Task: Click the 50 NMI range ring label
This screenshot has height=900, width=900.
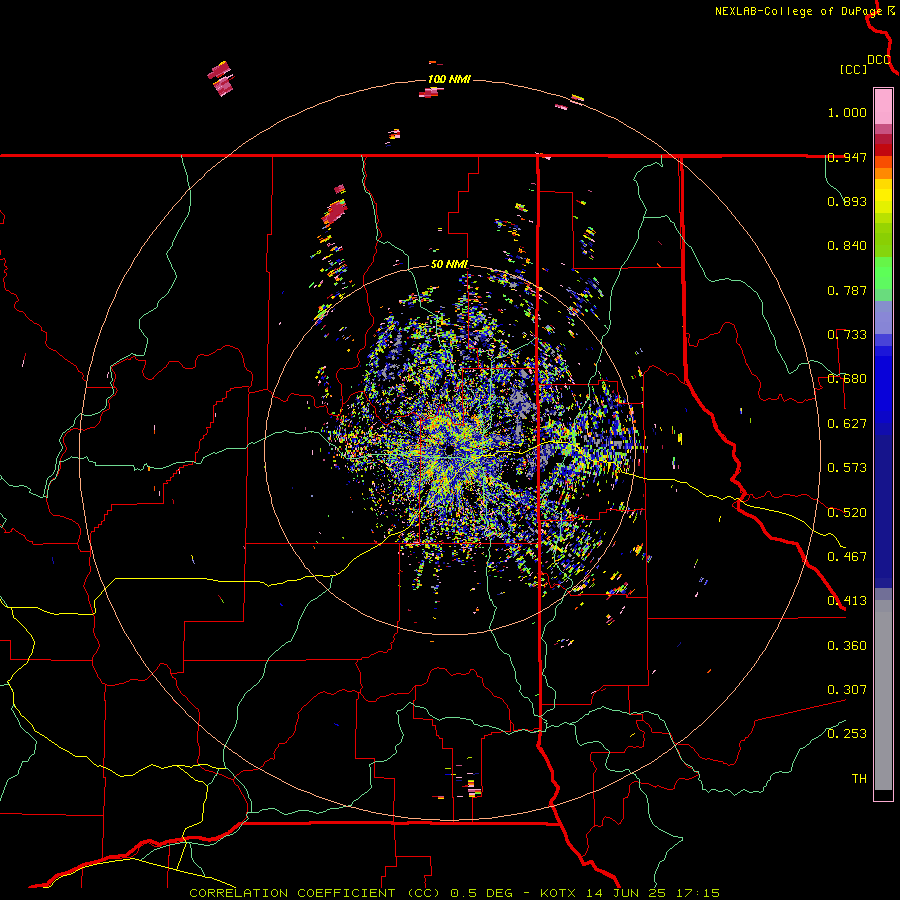Action: pos(449,264)
